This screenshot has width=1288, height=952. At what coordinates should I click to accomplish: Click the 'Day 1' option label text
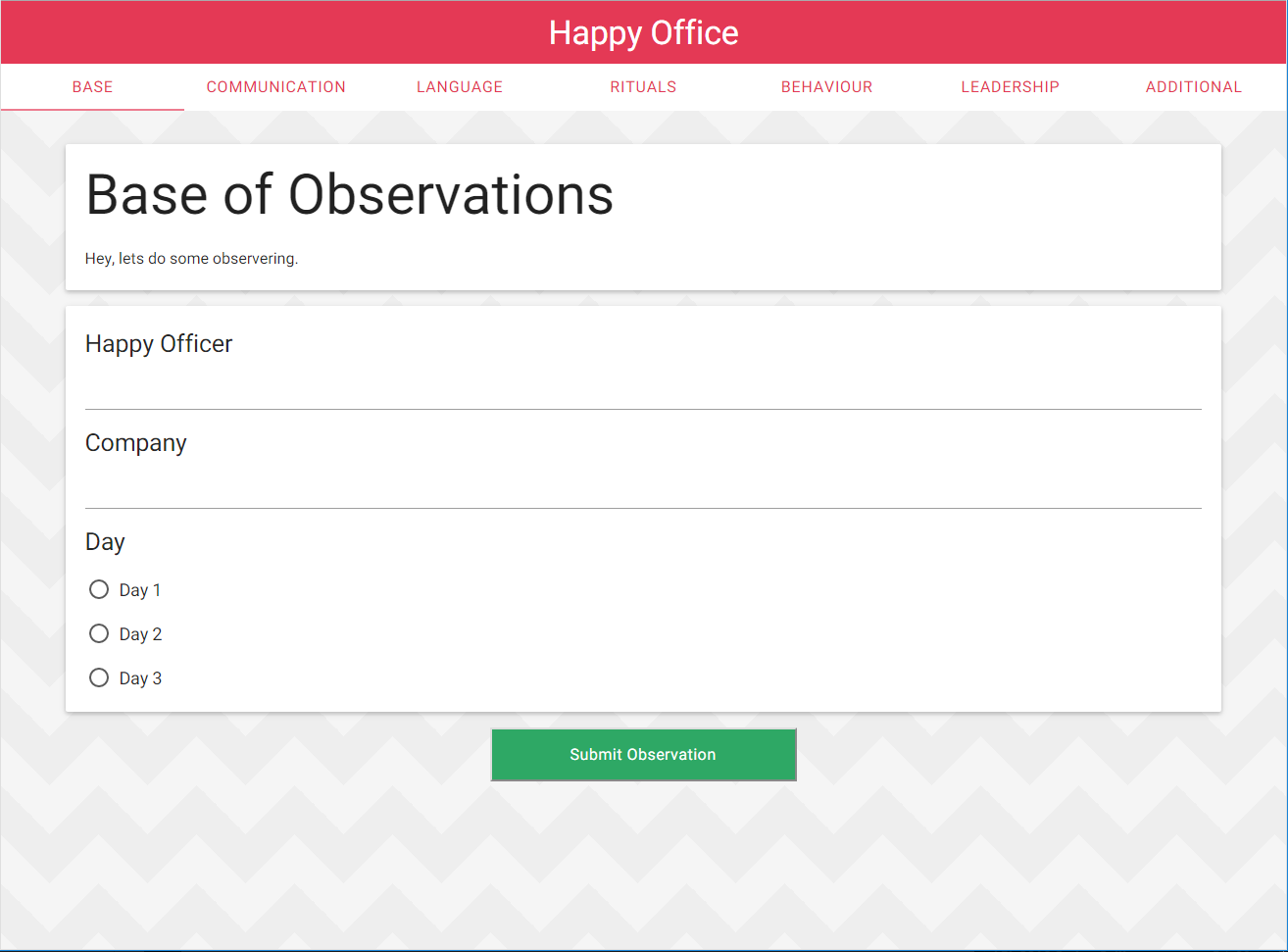[x=140, y=590]
